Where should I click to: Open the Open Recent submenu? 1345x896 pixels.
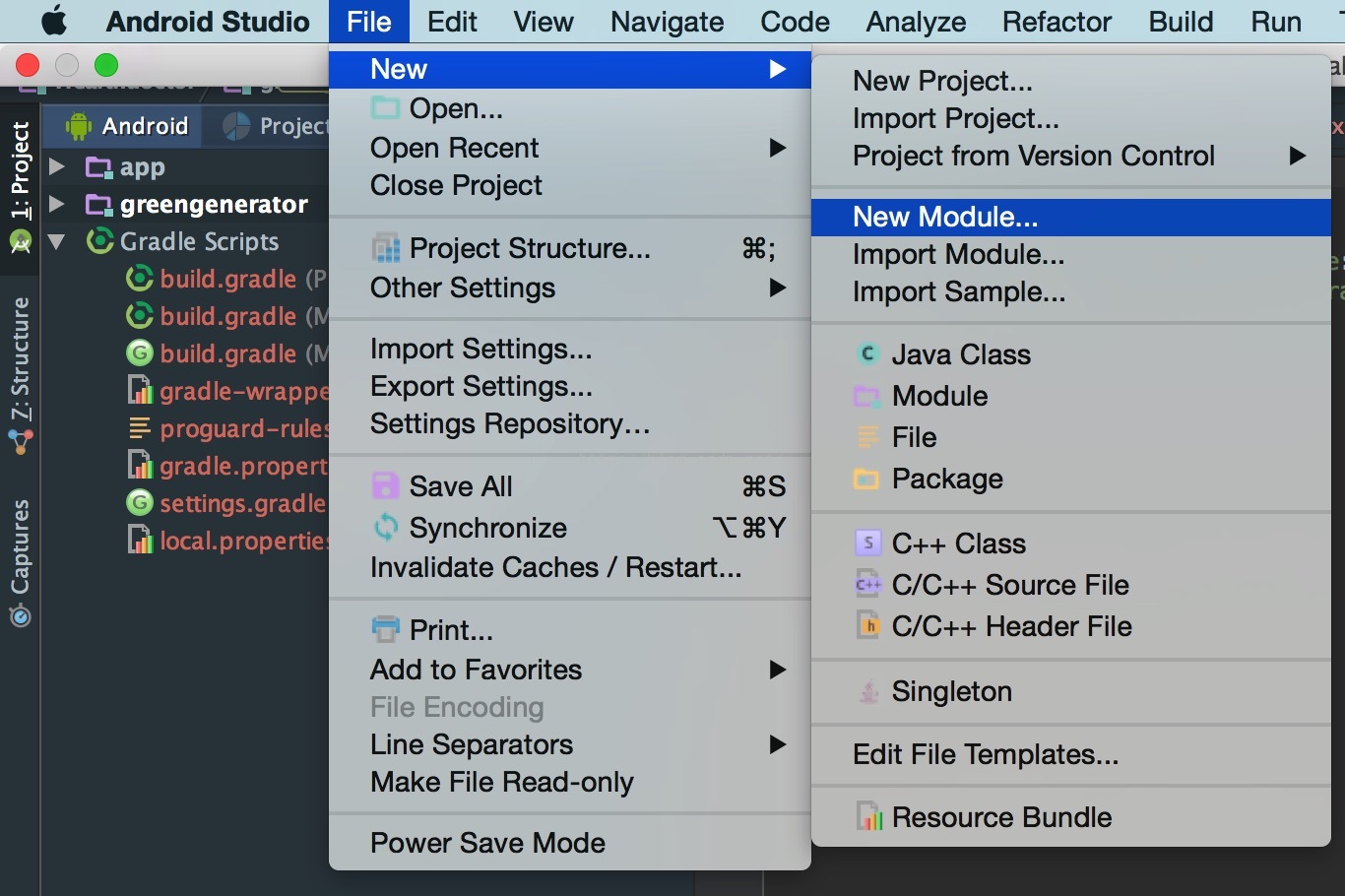(454, 148)
